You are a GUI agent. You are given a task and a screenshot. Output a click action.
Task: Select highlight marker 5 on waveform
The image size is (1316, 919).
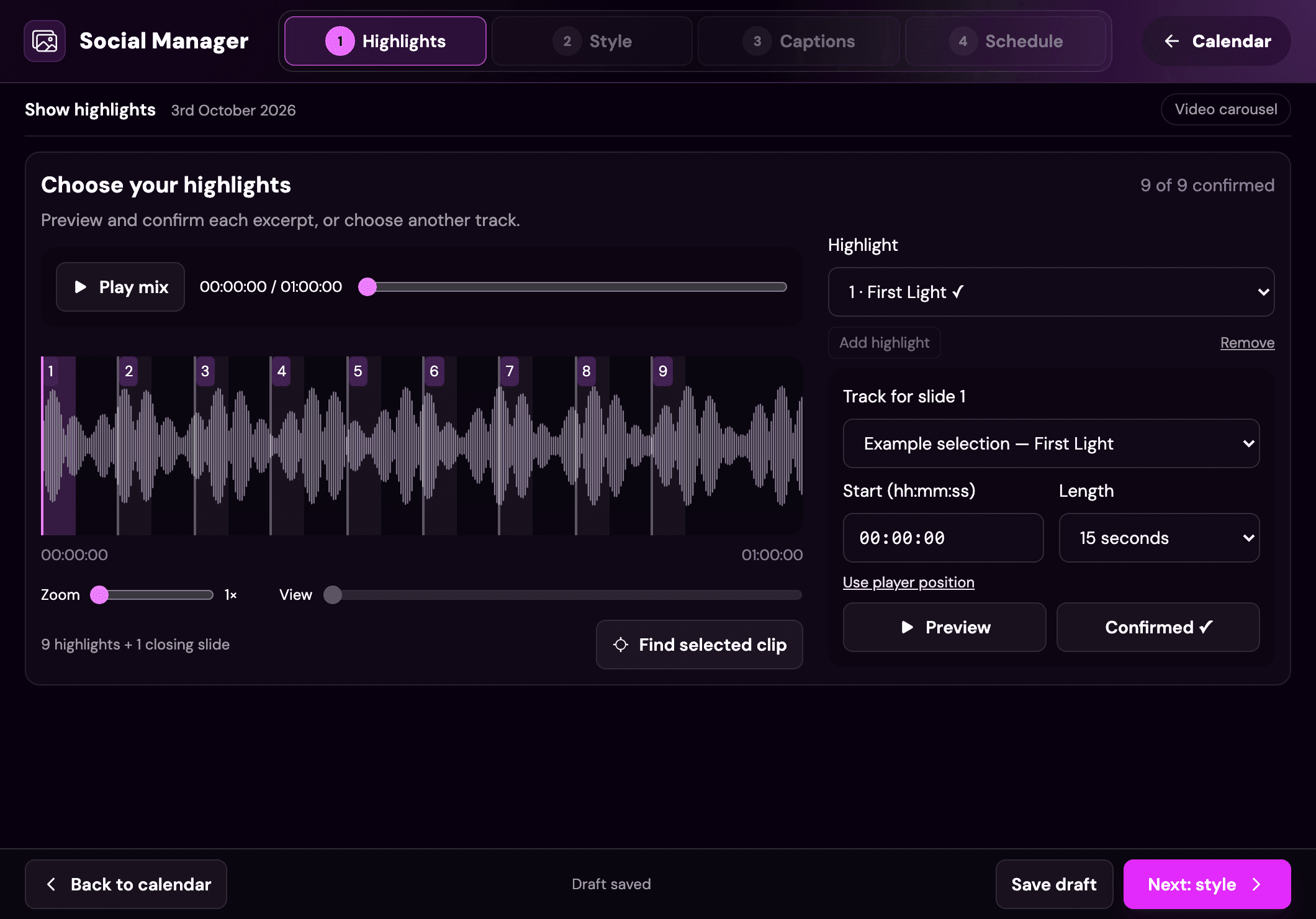click(358, 371)
